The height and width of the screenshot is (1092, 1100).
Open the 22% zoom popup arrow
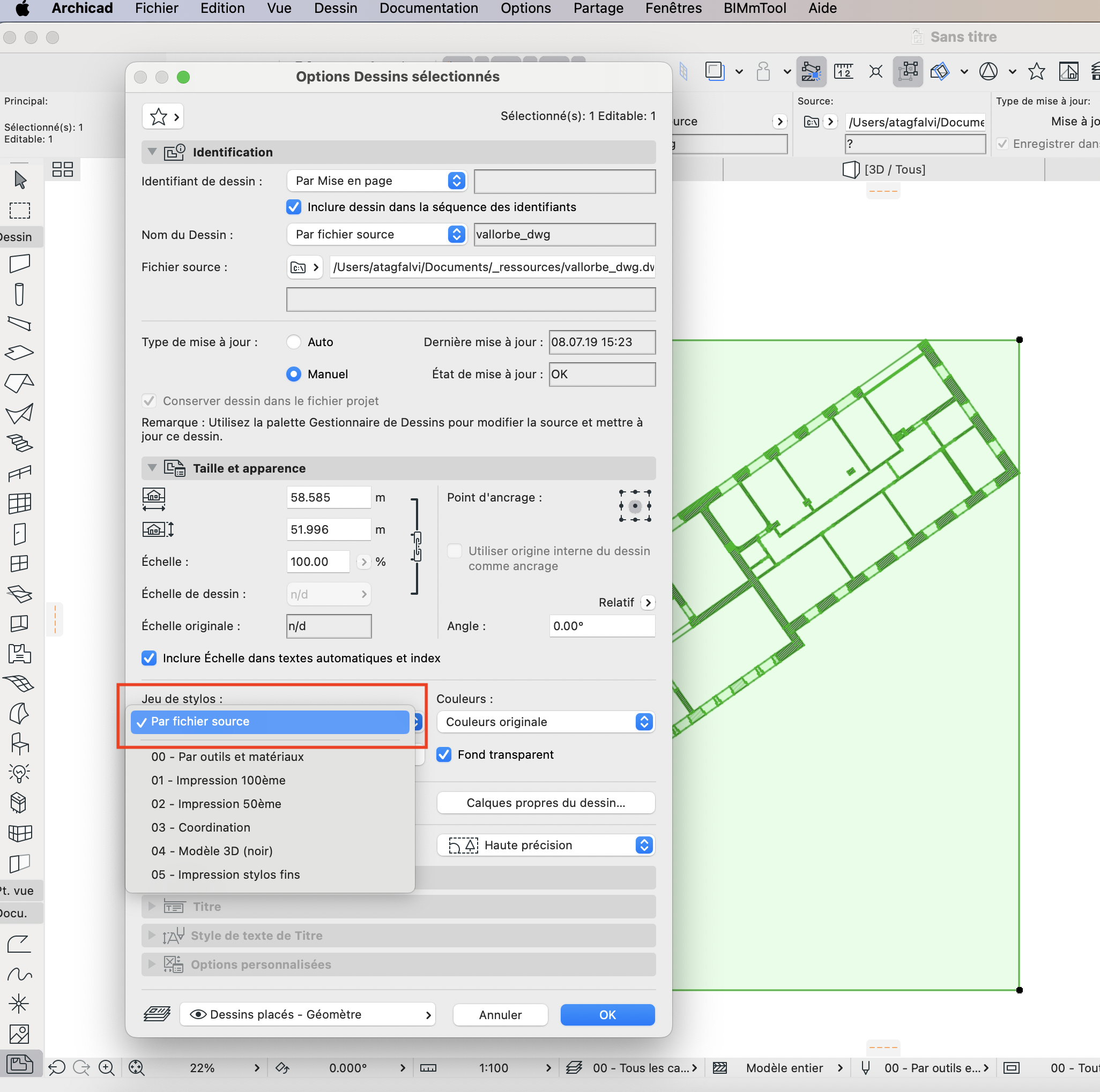coord(257,1067)
